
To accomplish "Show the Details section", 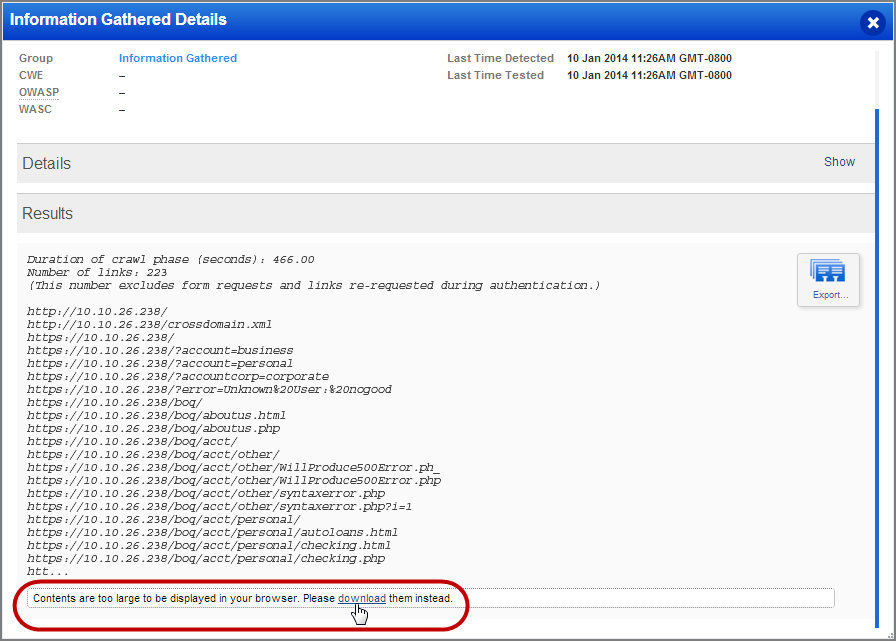I will tap(839, 162).
